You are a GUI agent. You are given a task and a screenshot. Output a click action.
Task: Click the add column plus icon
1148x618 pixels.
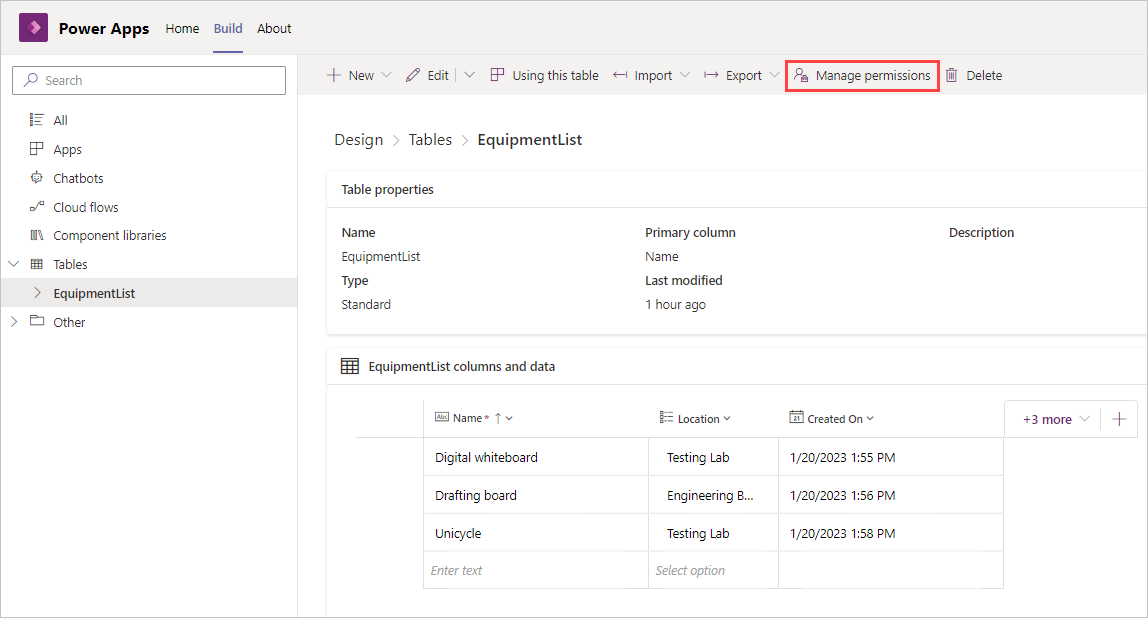tap(1119, 419)
